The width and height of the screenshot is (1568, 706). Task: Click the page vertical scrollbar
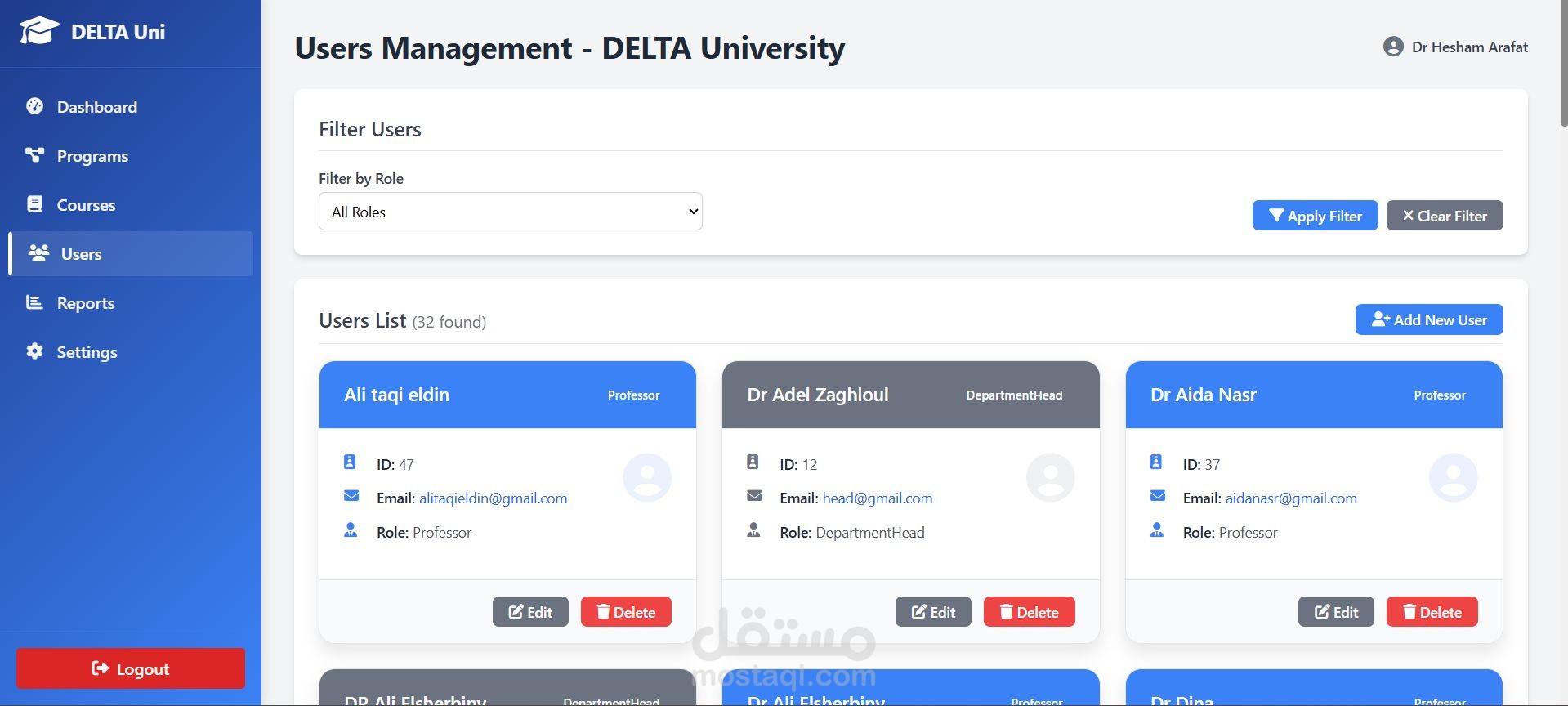tap(1563, 63)
